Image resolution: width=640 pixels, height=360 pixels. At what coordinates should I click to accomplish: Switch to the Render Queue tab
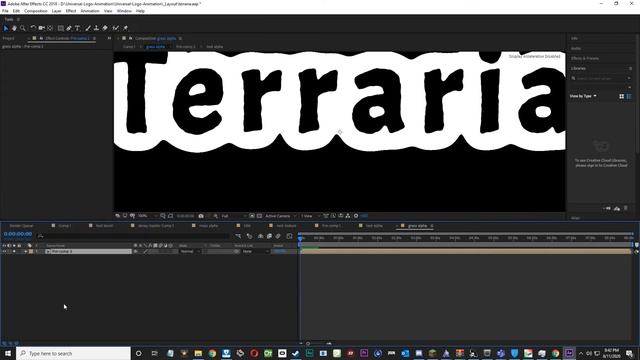pyautogui.click(x=21, y=226)
